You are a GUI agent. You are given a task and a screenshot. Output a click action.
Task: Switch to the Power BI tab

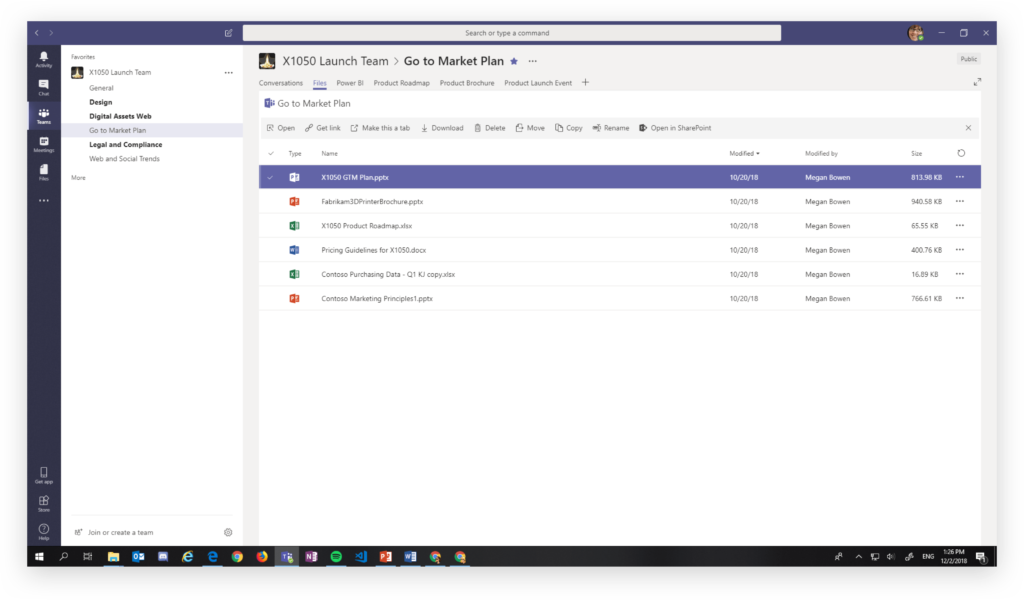click(350, 83)
